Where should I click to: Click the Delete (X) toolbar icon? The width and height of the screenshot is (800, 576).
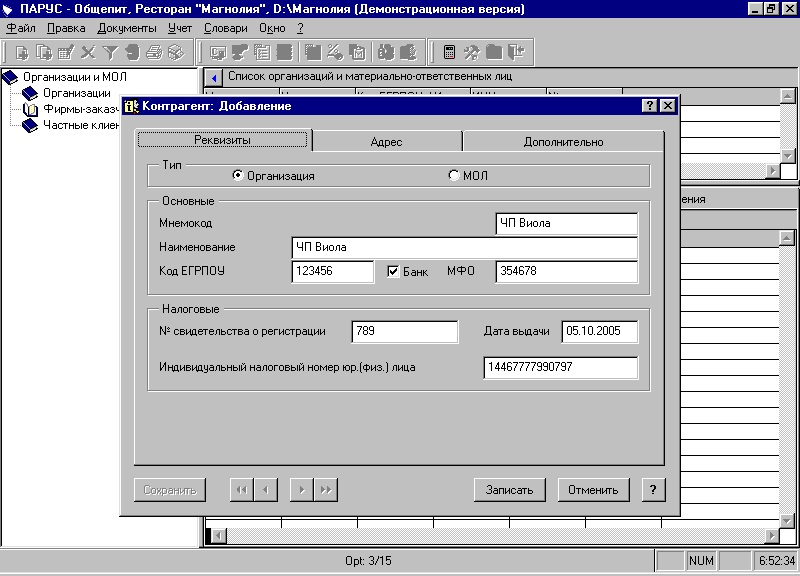point(88,53)
